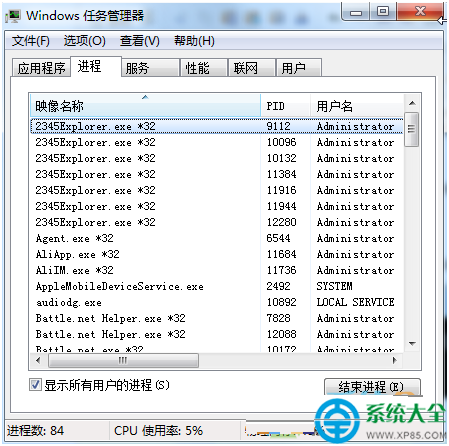Image resolution: width=449 pixels, height=446 pixels.
Task: Maximize the Task Manager window
Action: pos(383,12)
